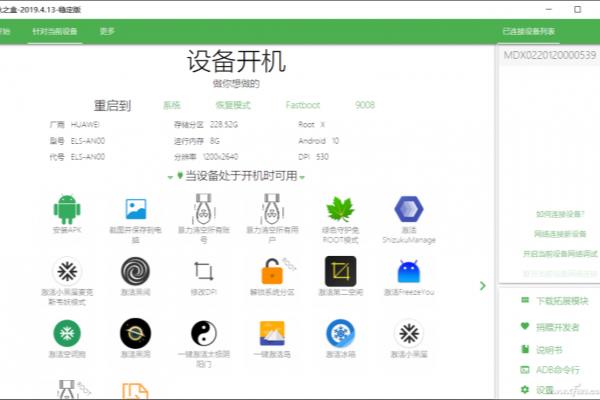This screenshot has height=400, width=600.
Task: Open the 如何连接设备? help link
Action: [560, 214]
